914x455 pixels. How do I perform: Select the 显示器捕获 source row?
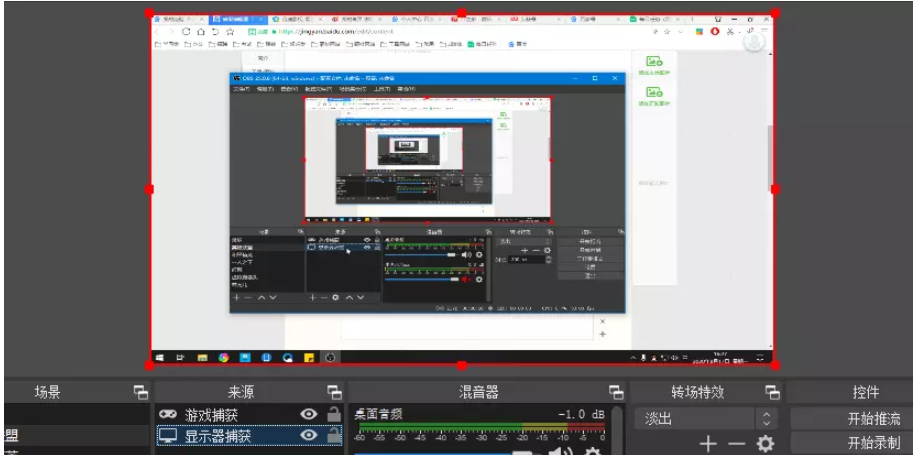tap(249, 435)
